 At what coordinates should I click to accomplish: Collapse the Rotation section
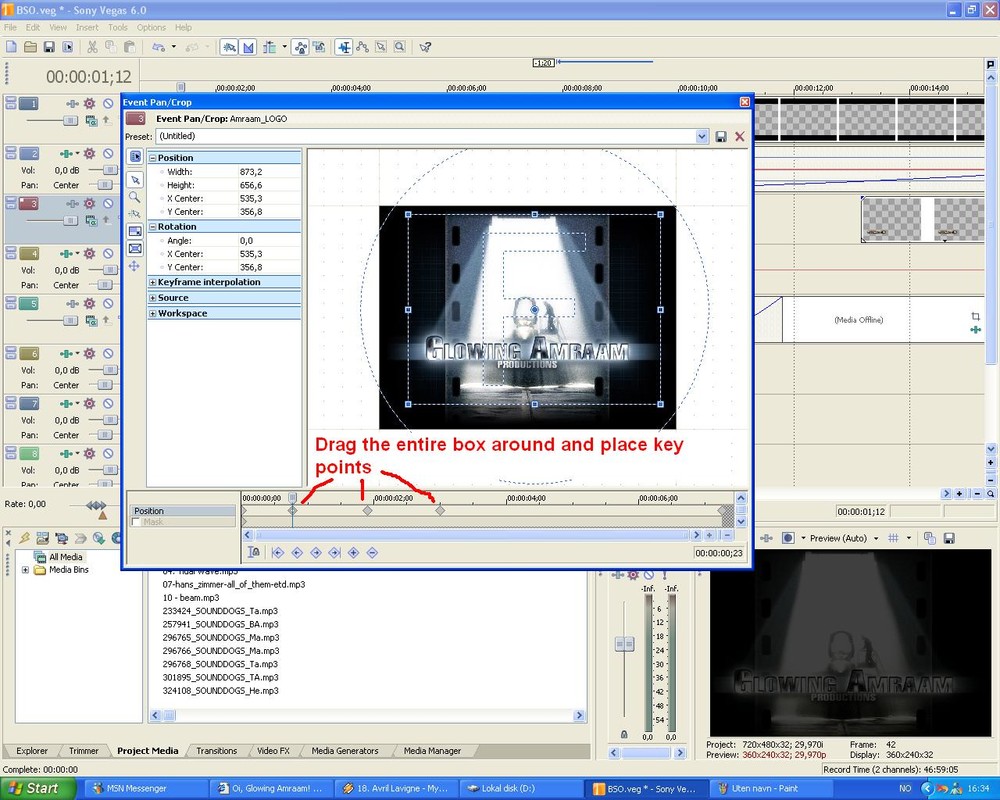click(152, 226)
